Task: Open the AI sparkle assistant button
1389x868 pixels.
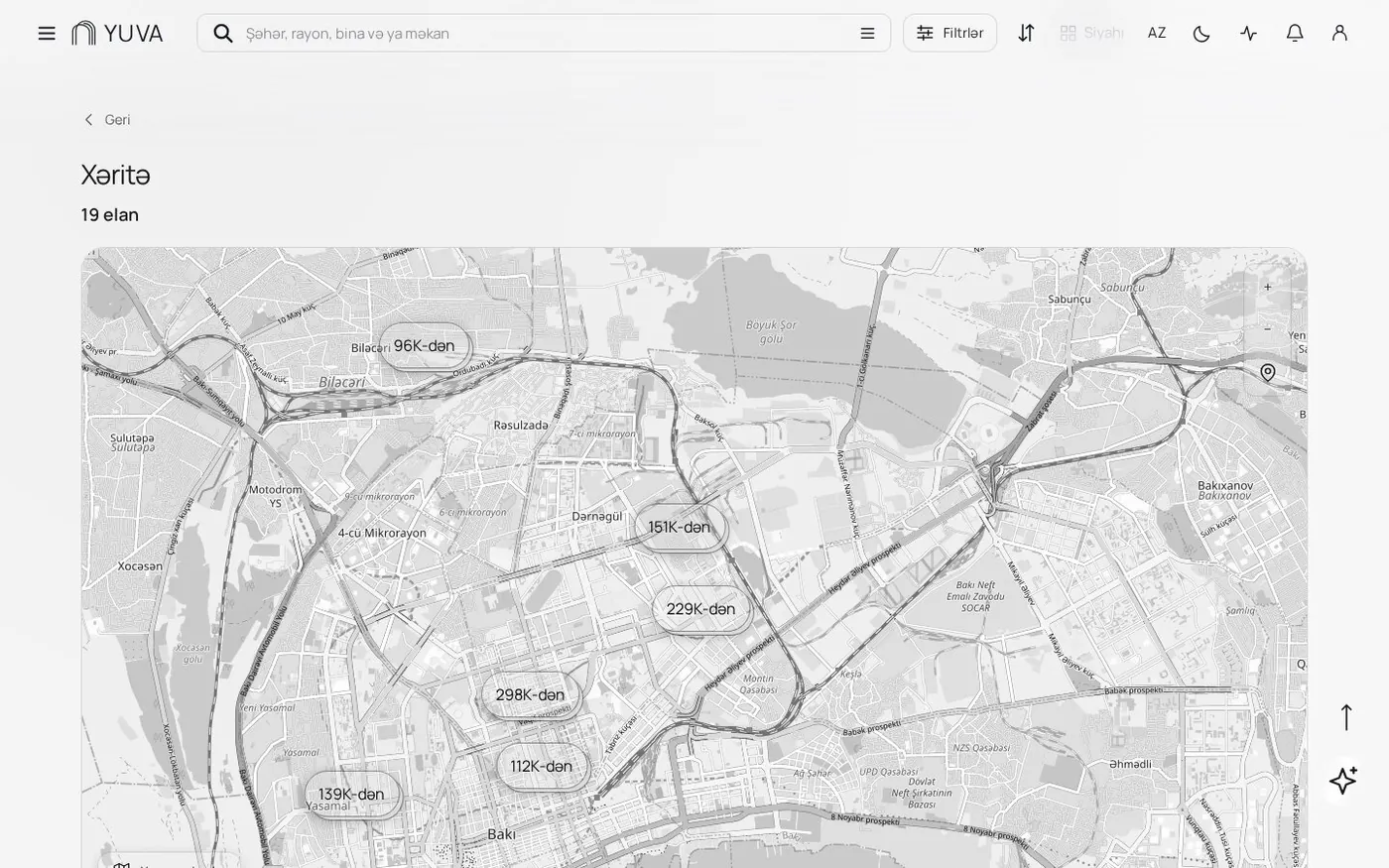Action: (1343, 780)
